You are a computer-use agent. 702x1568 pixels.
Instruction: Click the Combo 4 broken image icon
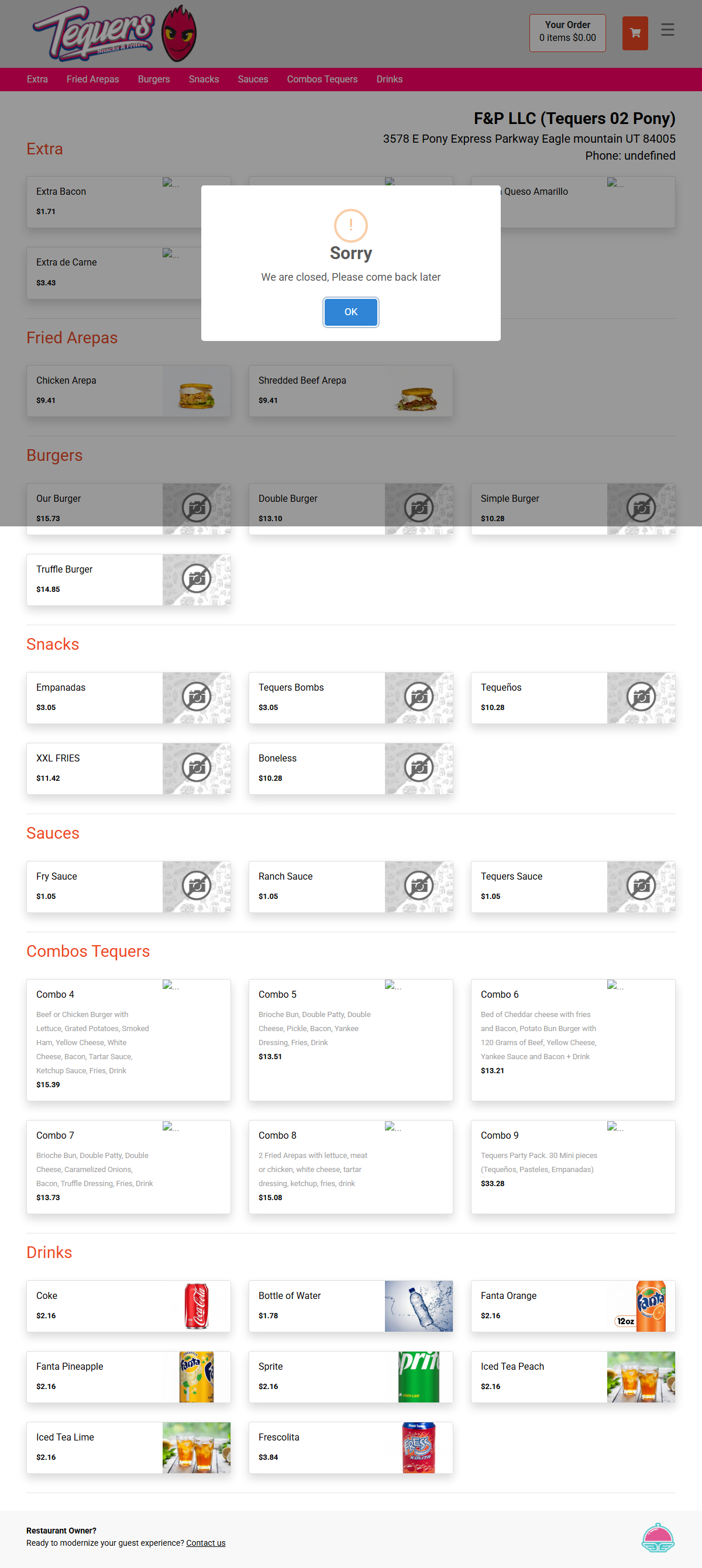pyautogui.click(x=170, y=985)
